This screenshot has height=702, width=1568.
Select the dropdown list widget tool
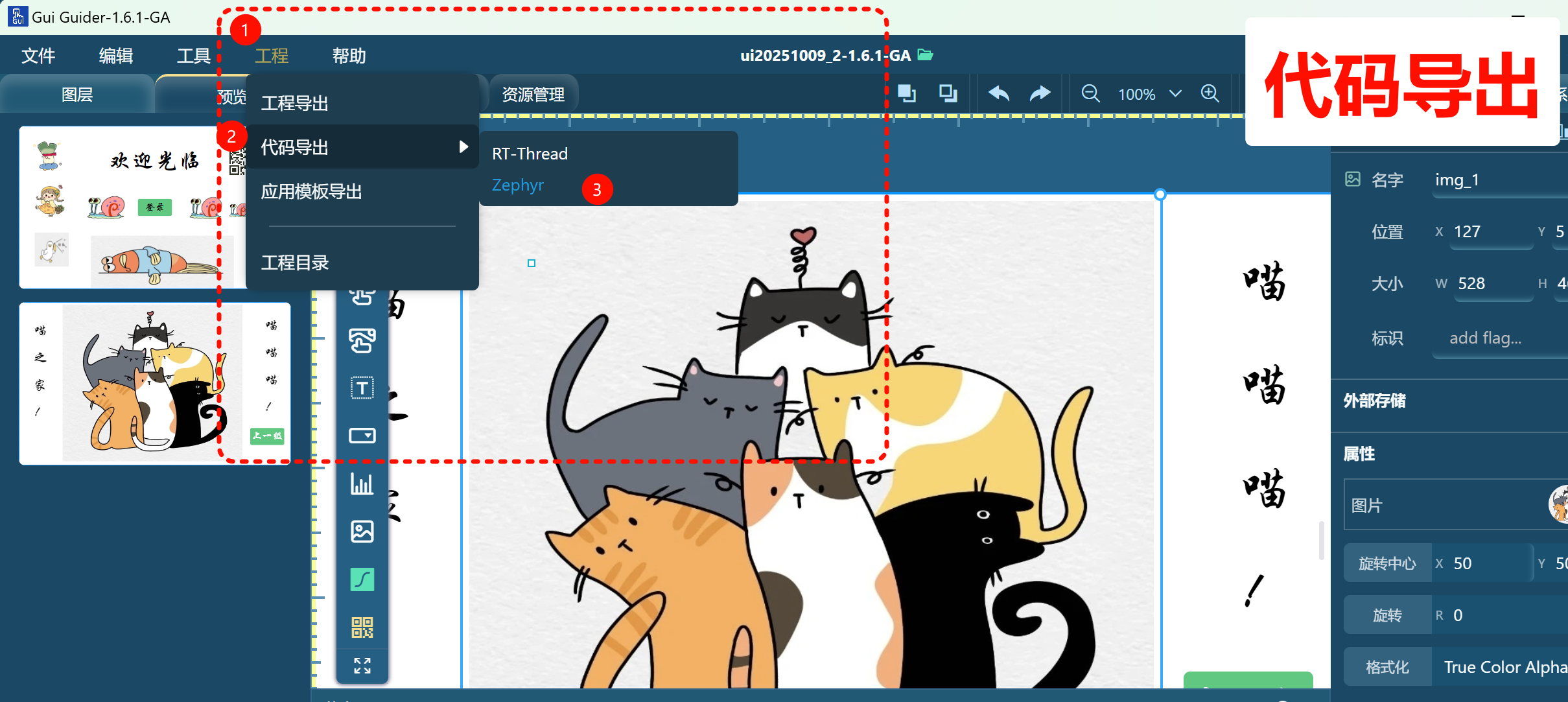(362, 435)
